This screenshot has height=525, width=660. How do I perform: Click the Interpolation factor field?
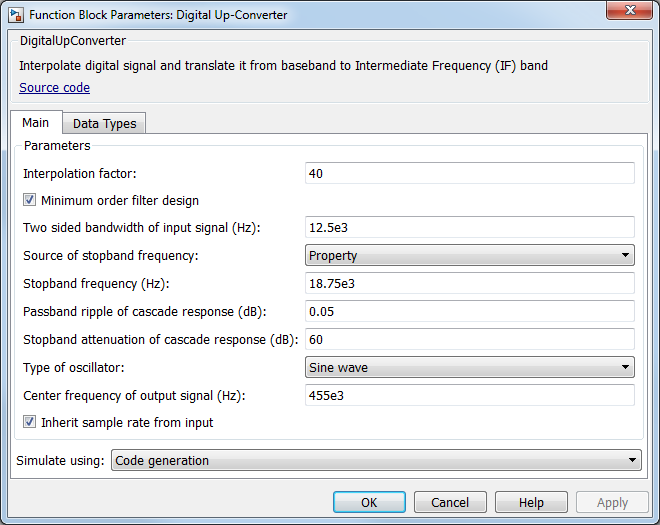469,173
